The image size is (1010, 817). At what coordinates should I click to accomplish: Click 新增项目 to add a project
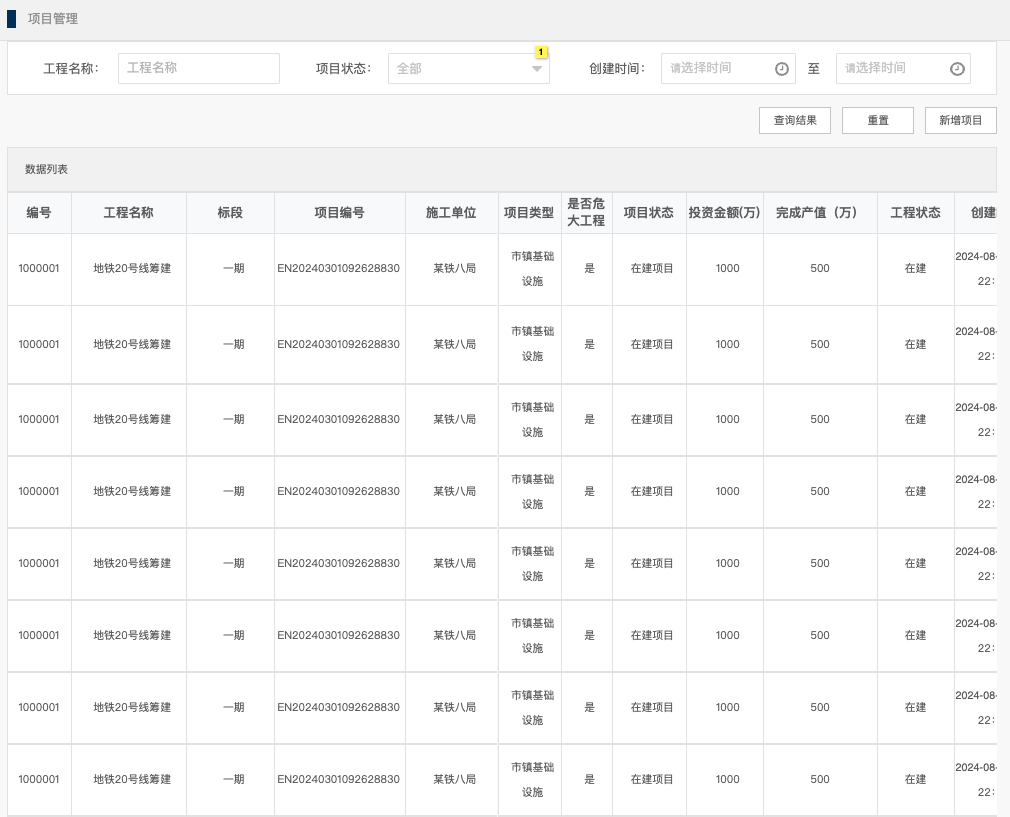click(961, 120)
